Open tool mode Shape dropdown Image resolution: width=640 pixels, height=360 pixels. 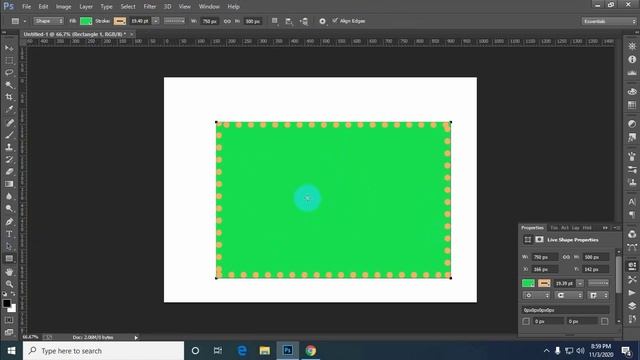(48, 21)
